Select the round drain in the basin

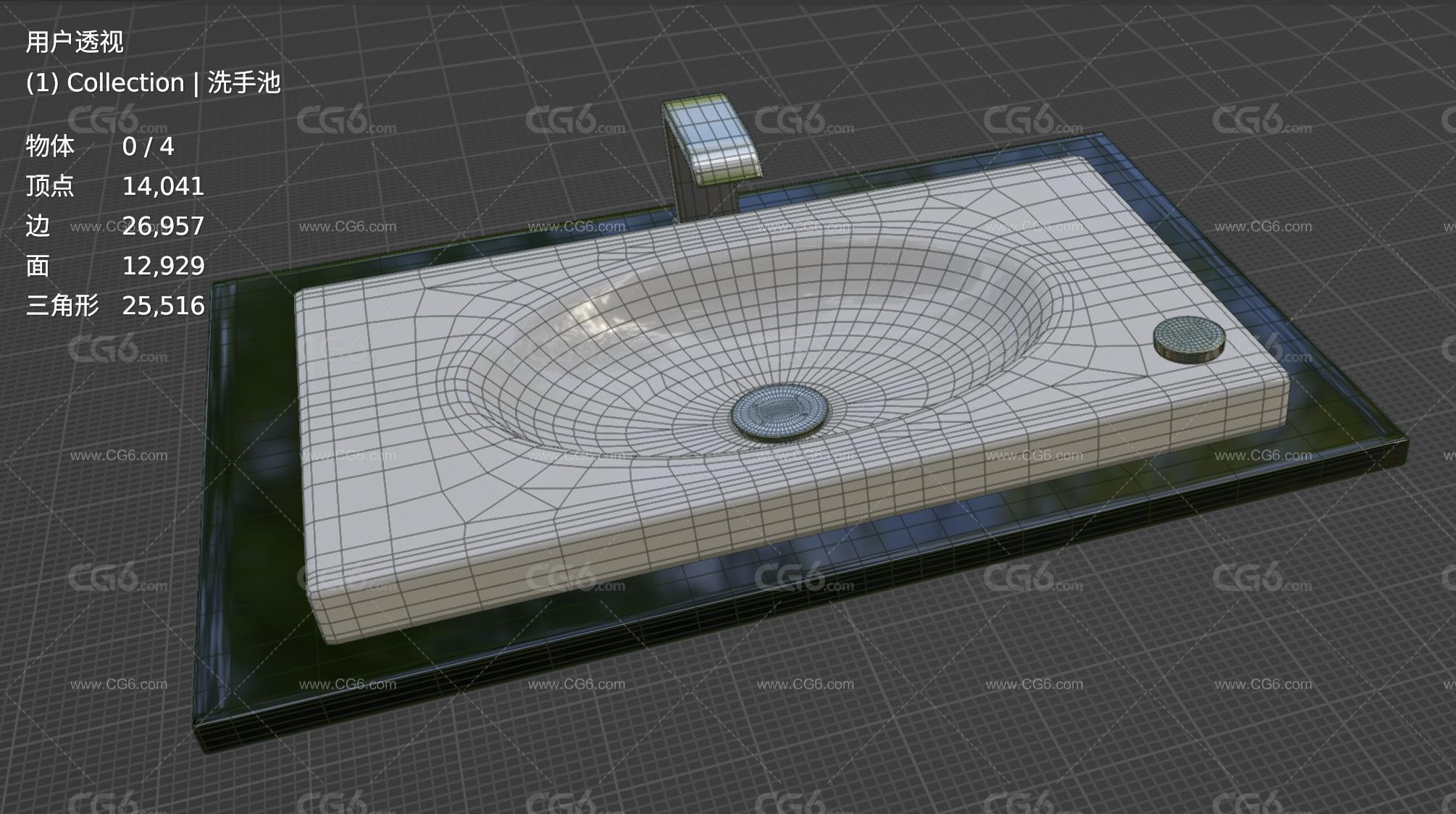(x=779, y=413)
